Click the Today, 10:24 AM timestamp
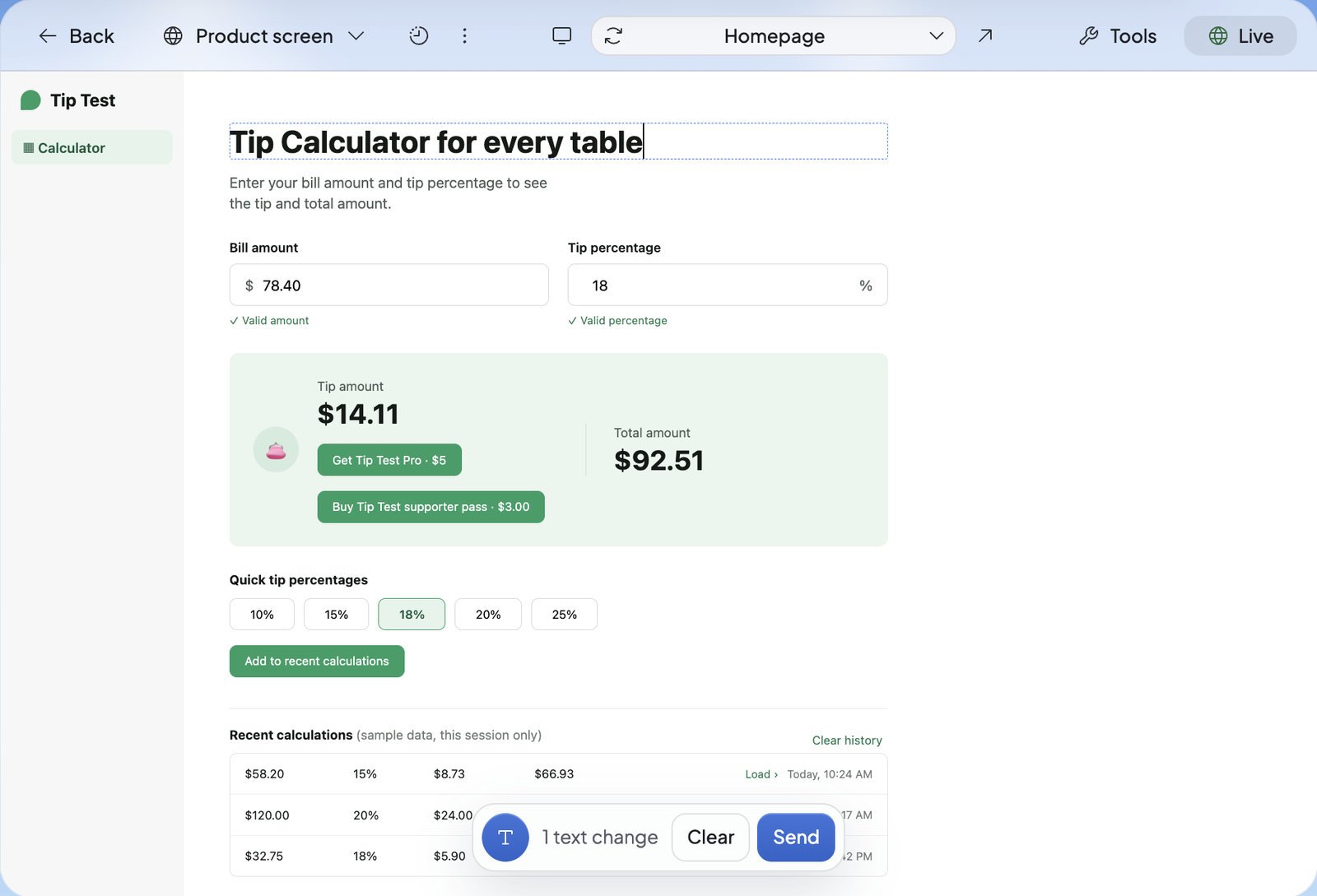The height and width of the screenshot is (896, 1317). tap(830, 774)
